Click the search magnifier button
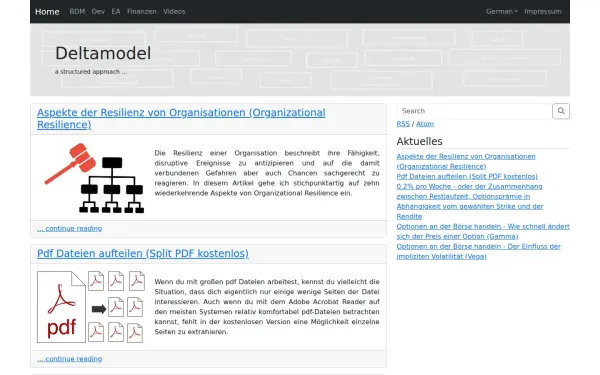This screenshot has width=600, height=375. point(561,111)
